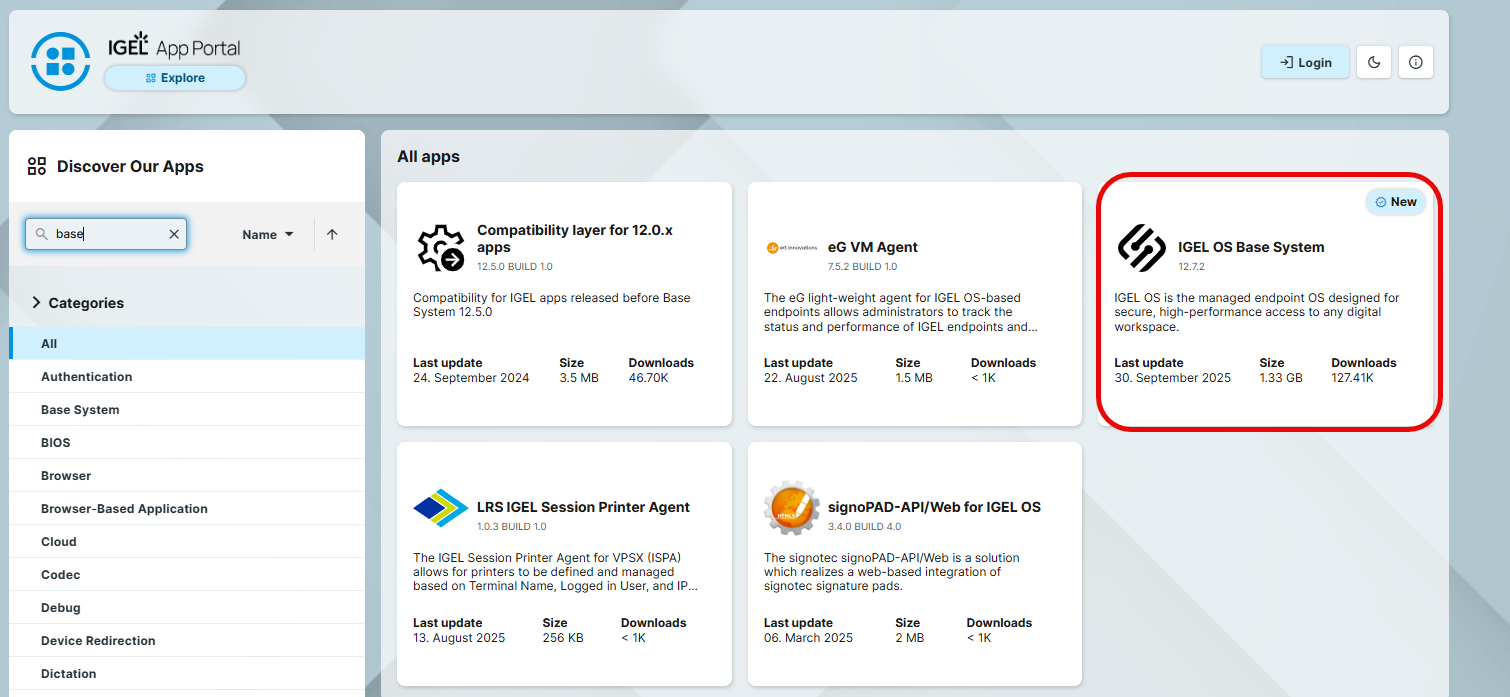
Task: Open the IGEL OS Base System title
Action: [x=1250, y=247]
